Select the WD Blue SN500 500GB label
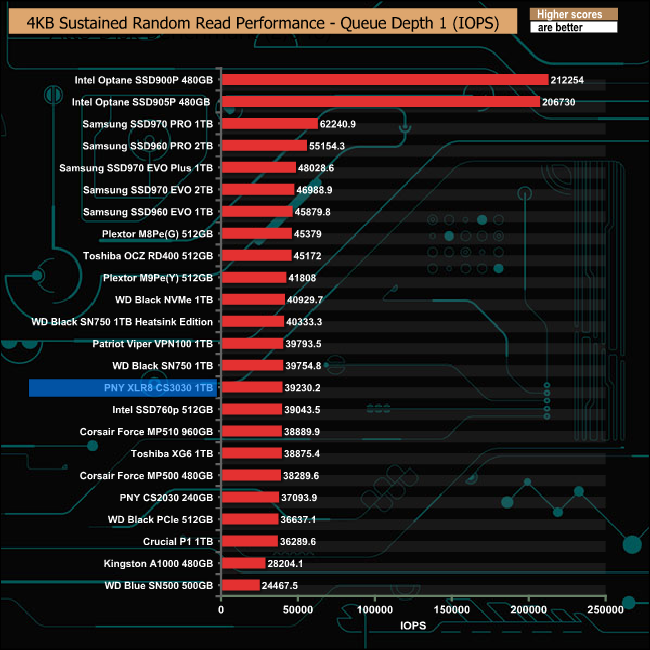The width and height of the screenshot is (650, 650). click(x=159, y=585)
